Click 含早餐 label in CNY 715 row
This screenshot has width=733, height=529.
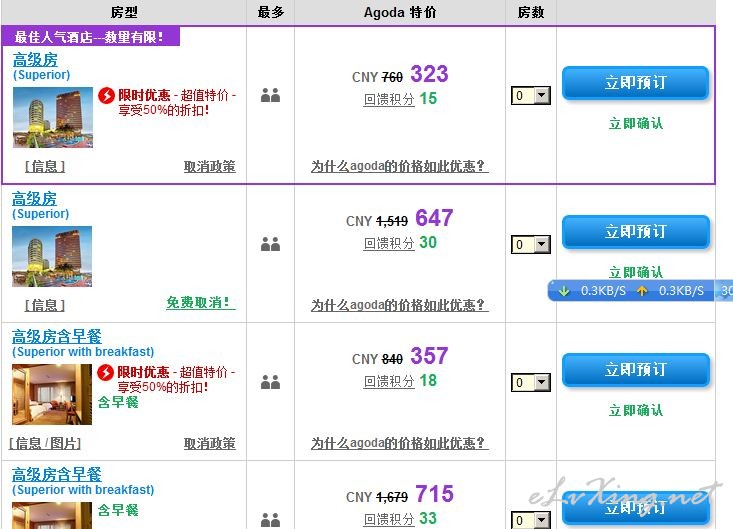[118, 510]
